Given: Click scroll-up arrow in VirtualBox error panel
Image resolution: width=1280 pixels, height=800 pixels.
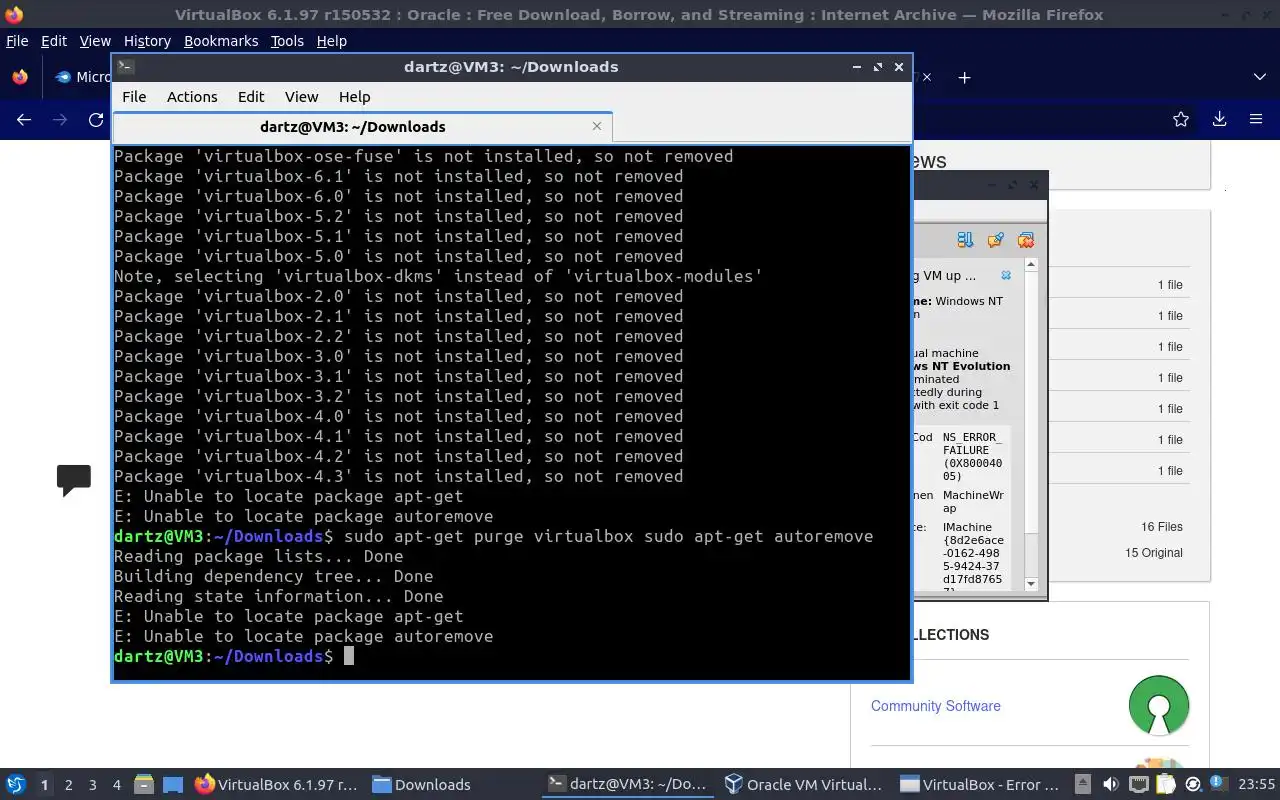Looking at the screenshot, I should coord(1031,265).
